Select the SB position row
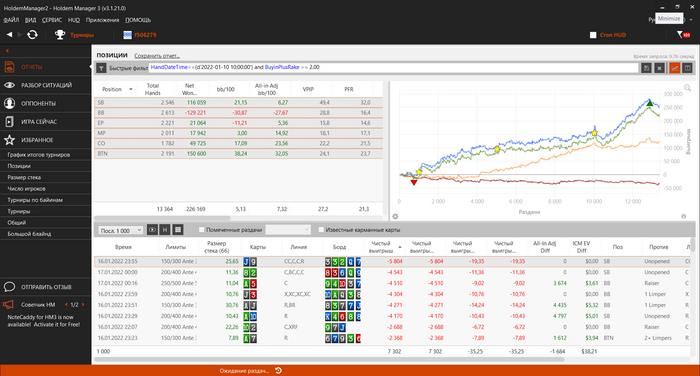Screen dimensions: 700x376 point(238,102)
